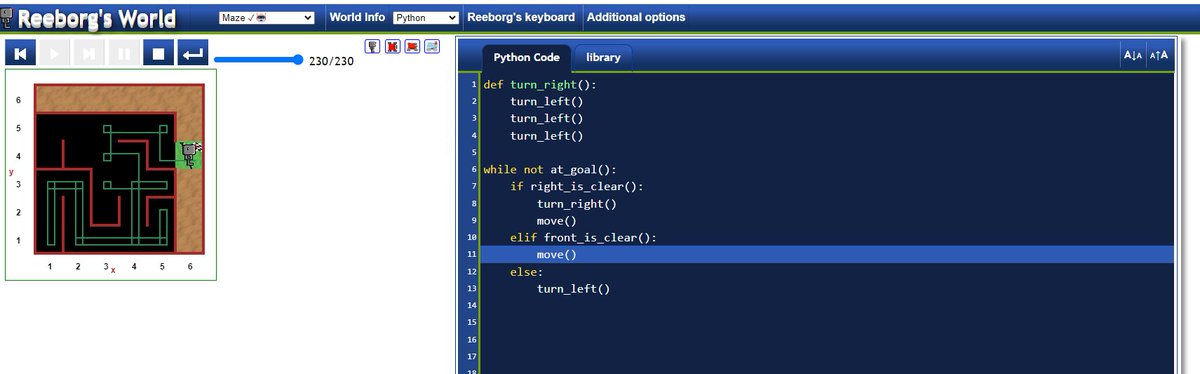Click the execution speed slider handle

[297, 60]
